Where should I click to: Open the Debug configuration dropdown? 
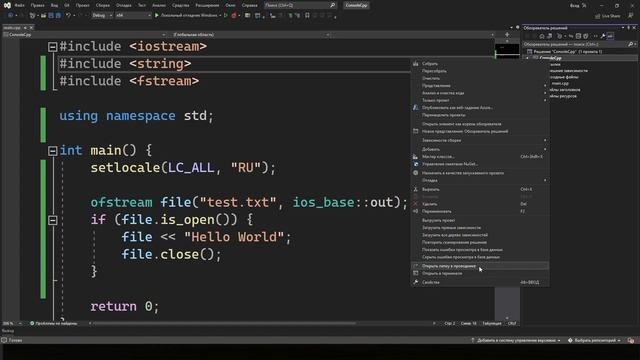click(102, 16)
